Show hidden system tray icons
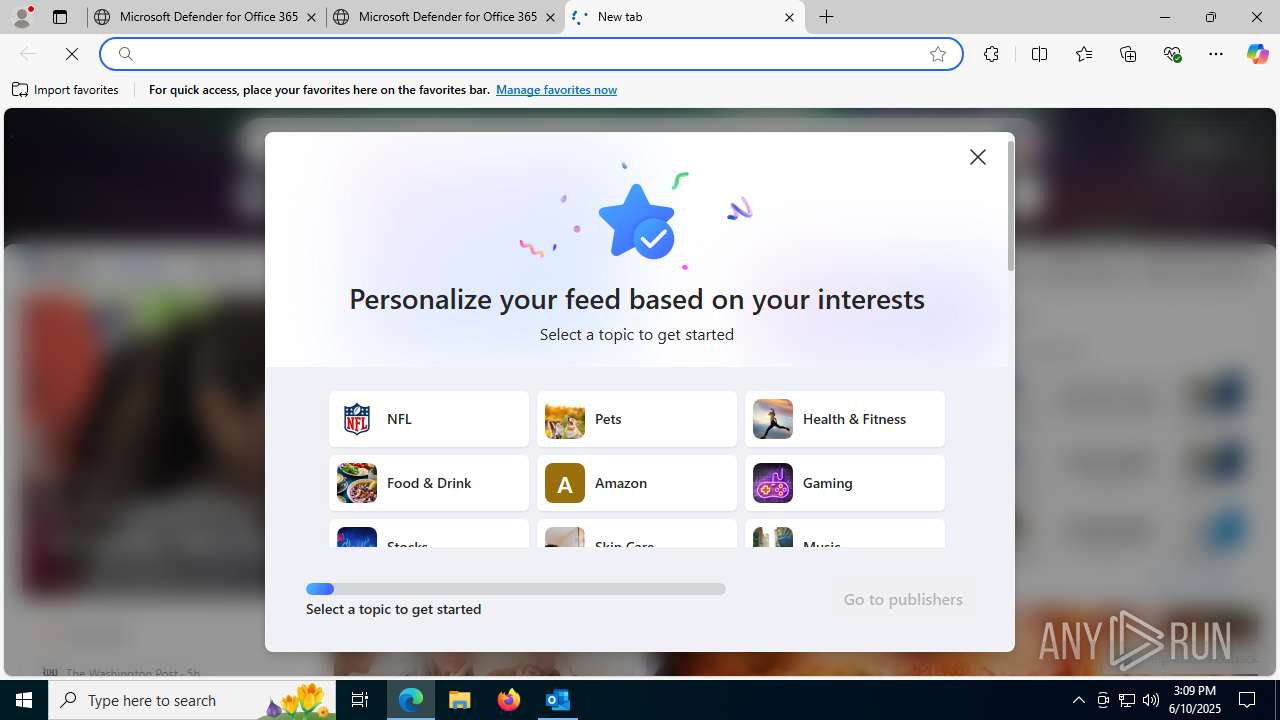The image size is (1280, 720). point(1078,700)
